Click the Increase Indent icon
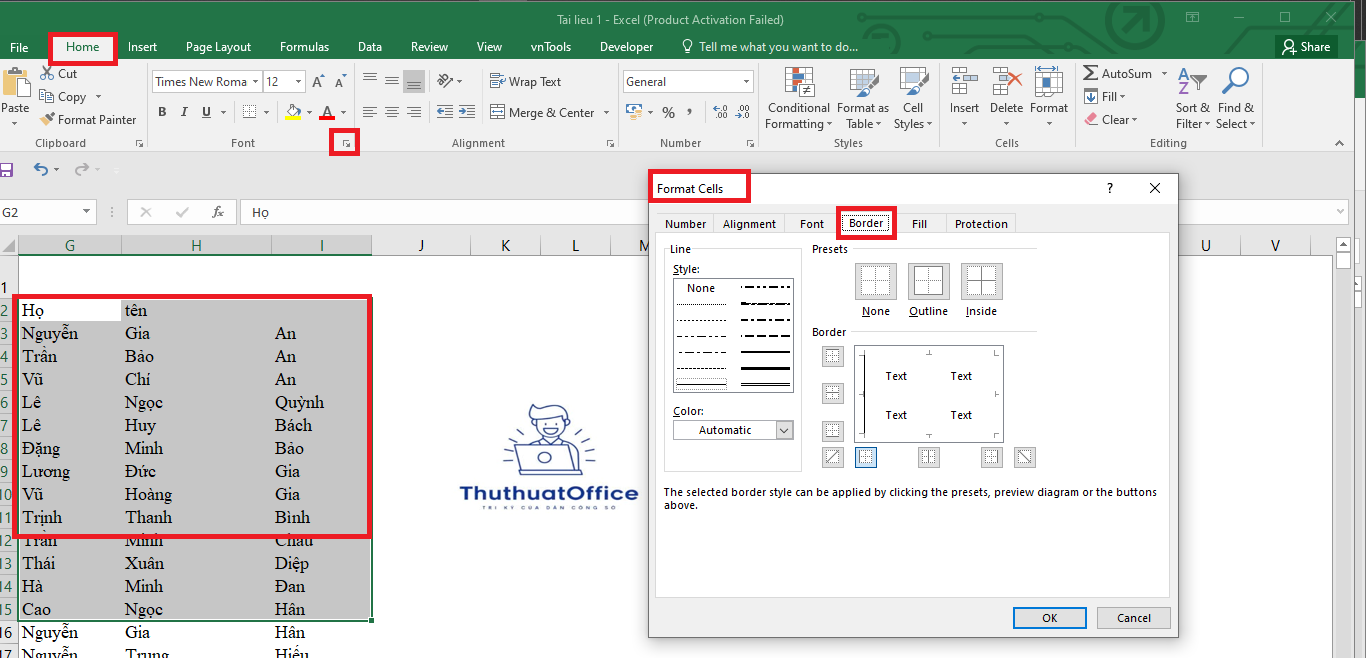Viewport: 1366px width, 658px height. 468,112
